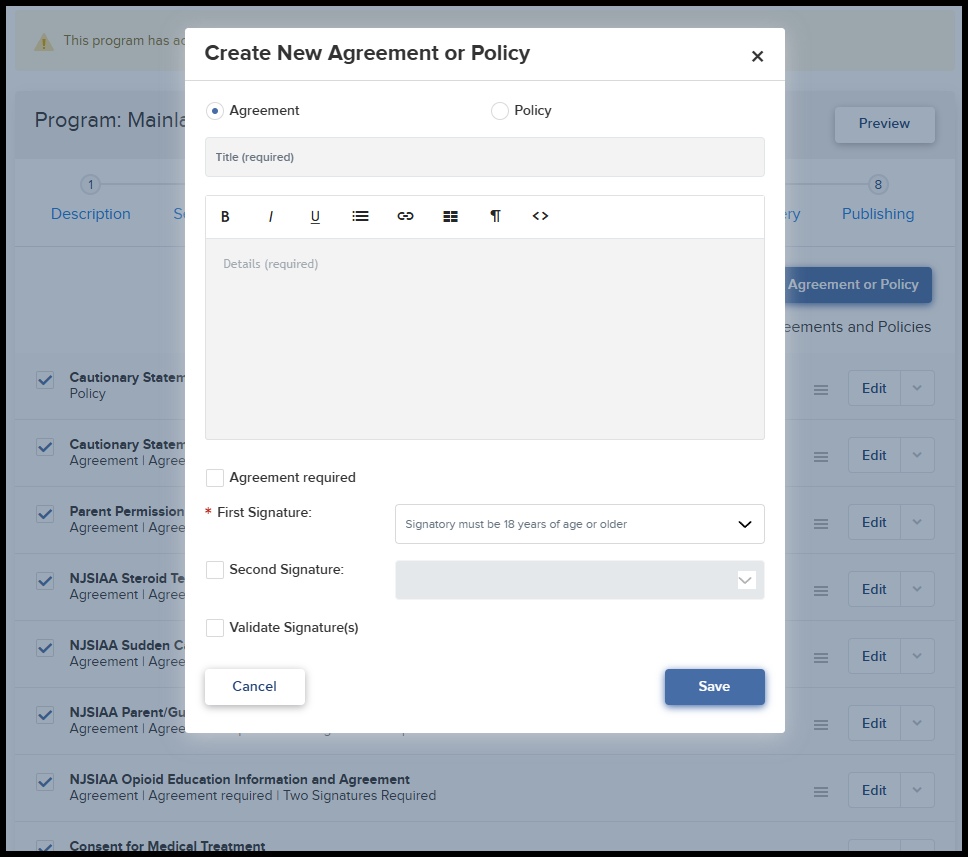The image size is (968, 857).
Task: Click the warning triangle icon in banner
Action: [44, 42]
